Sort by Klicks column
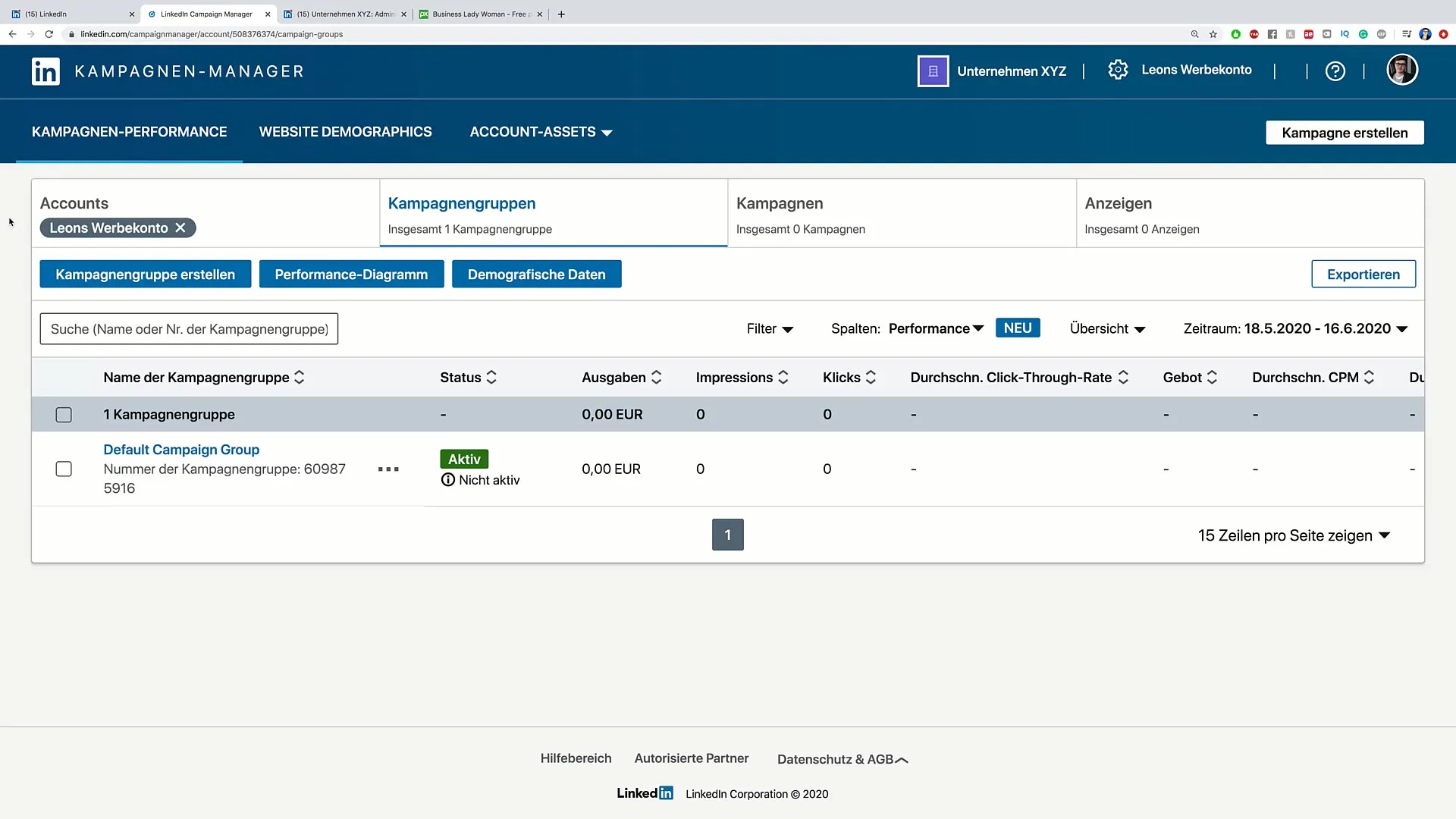This screenshot has width=1456, height=819. (871, 377)
